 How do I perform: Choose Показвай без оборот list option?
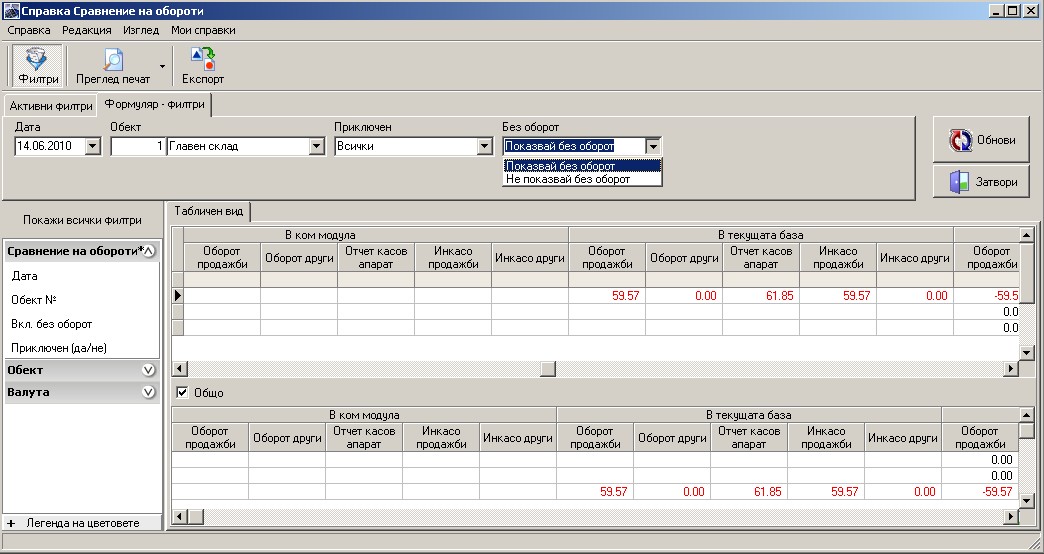[x=582, y=166]
